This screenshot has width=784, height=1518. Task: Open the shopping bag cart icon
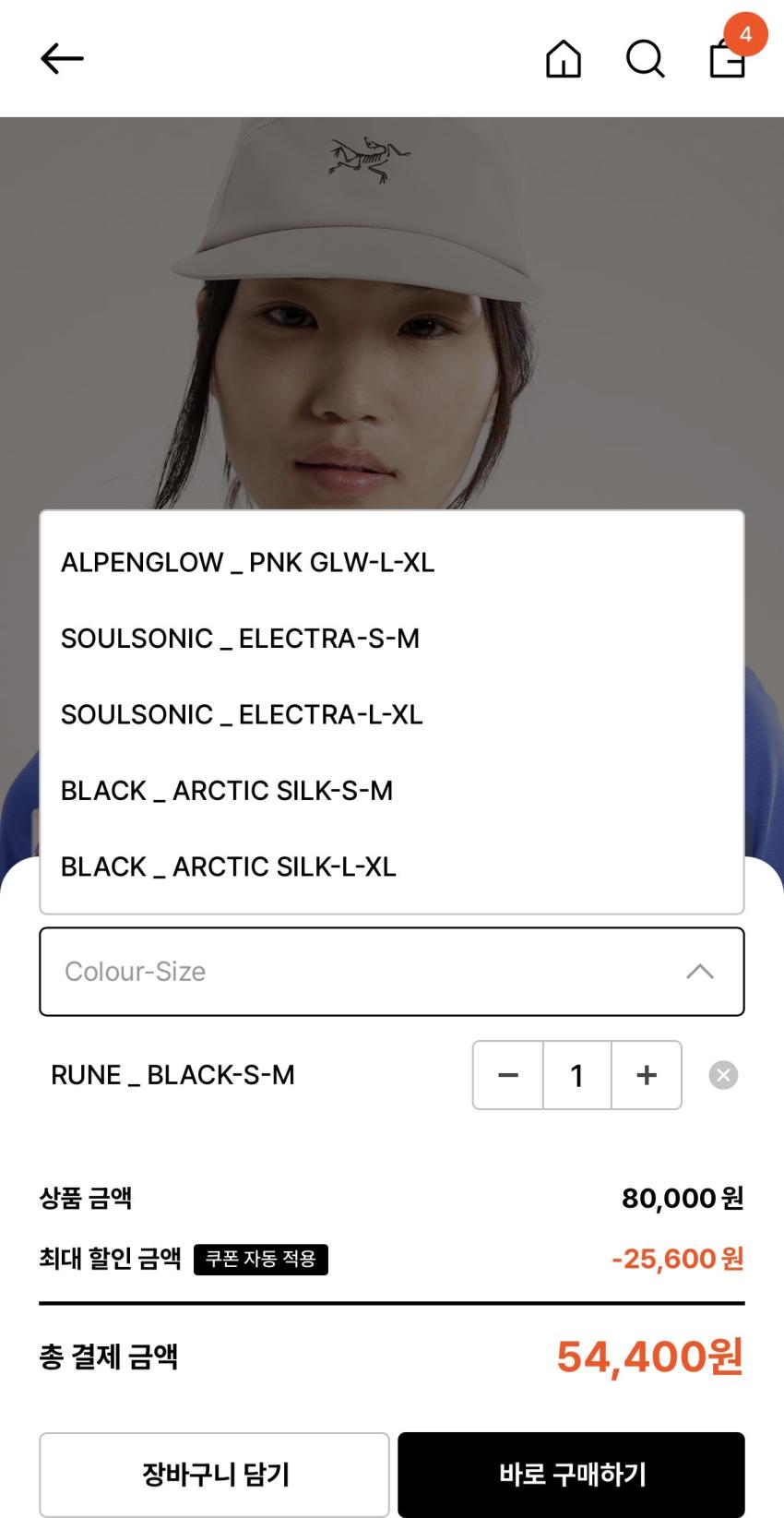point(726,62)
